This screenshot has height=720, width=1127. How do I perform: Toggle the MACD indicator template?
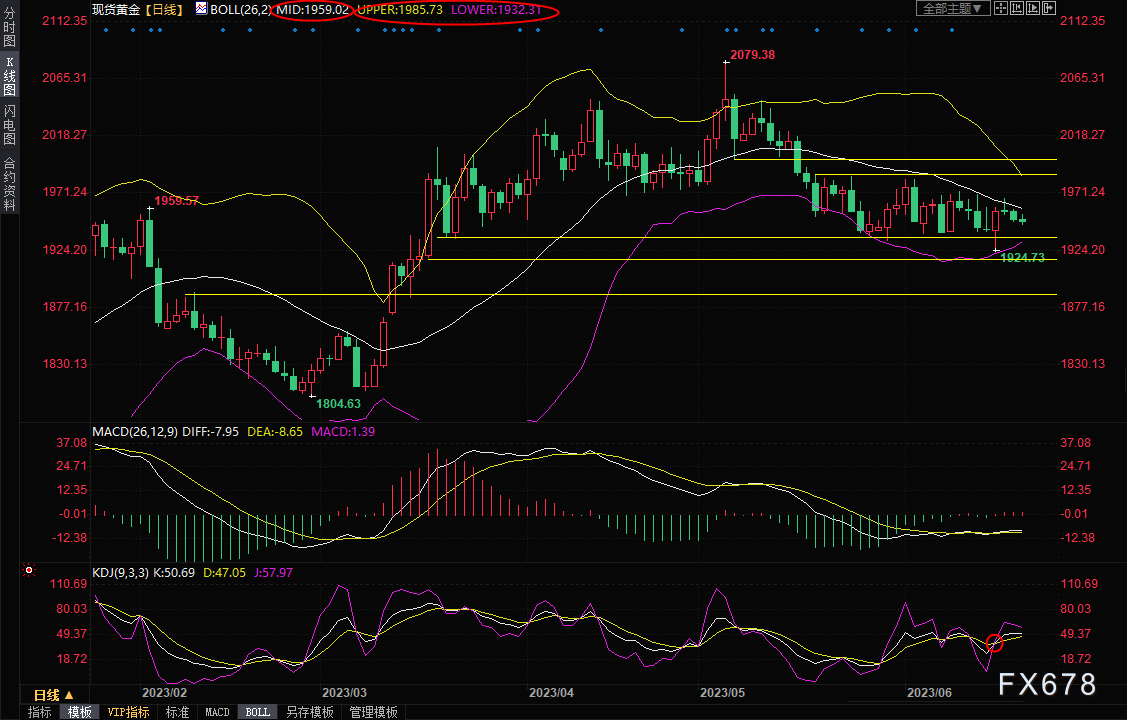tap(217, 712)
